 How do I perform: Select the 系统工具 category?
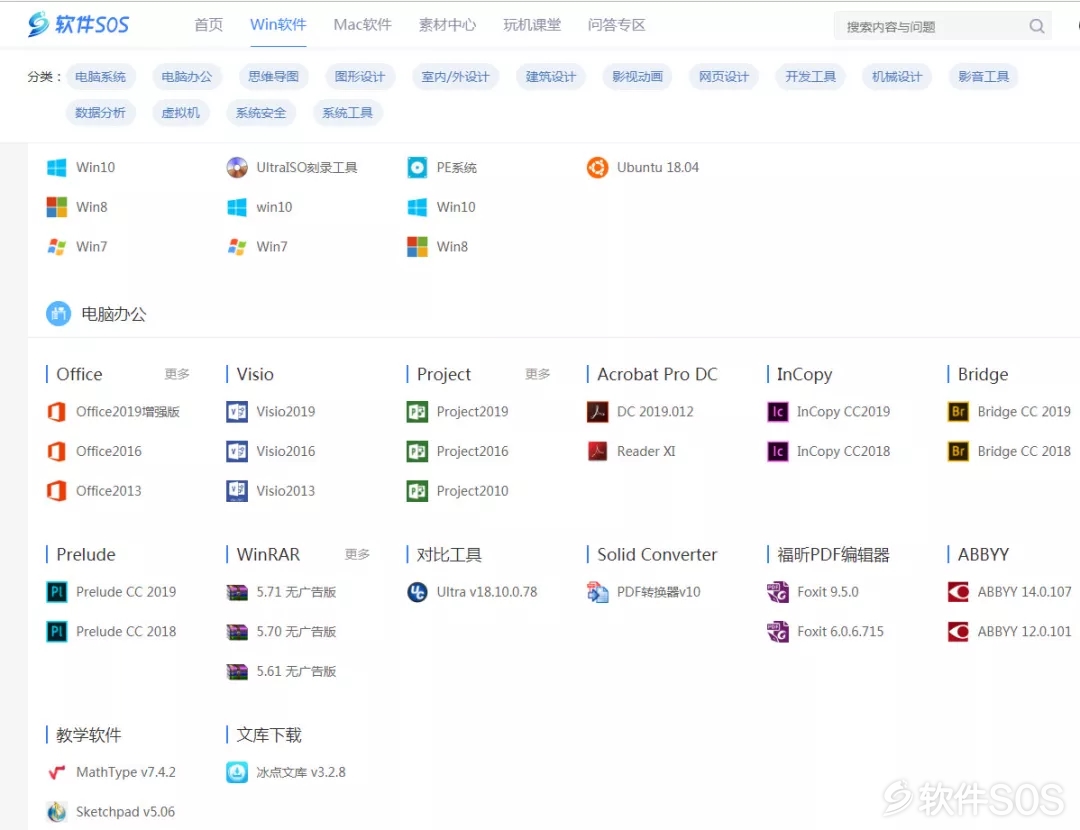pyautogui.click(x=347, y=112)
